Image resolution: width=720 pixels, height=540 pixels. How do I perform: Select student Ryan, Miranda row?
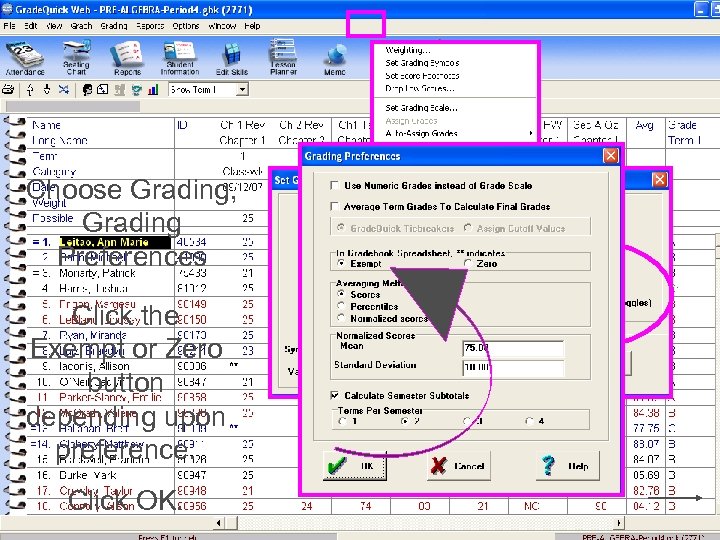(x=93, y=335)
